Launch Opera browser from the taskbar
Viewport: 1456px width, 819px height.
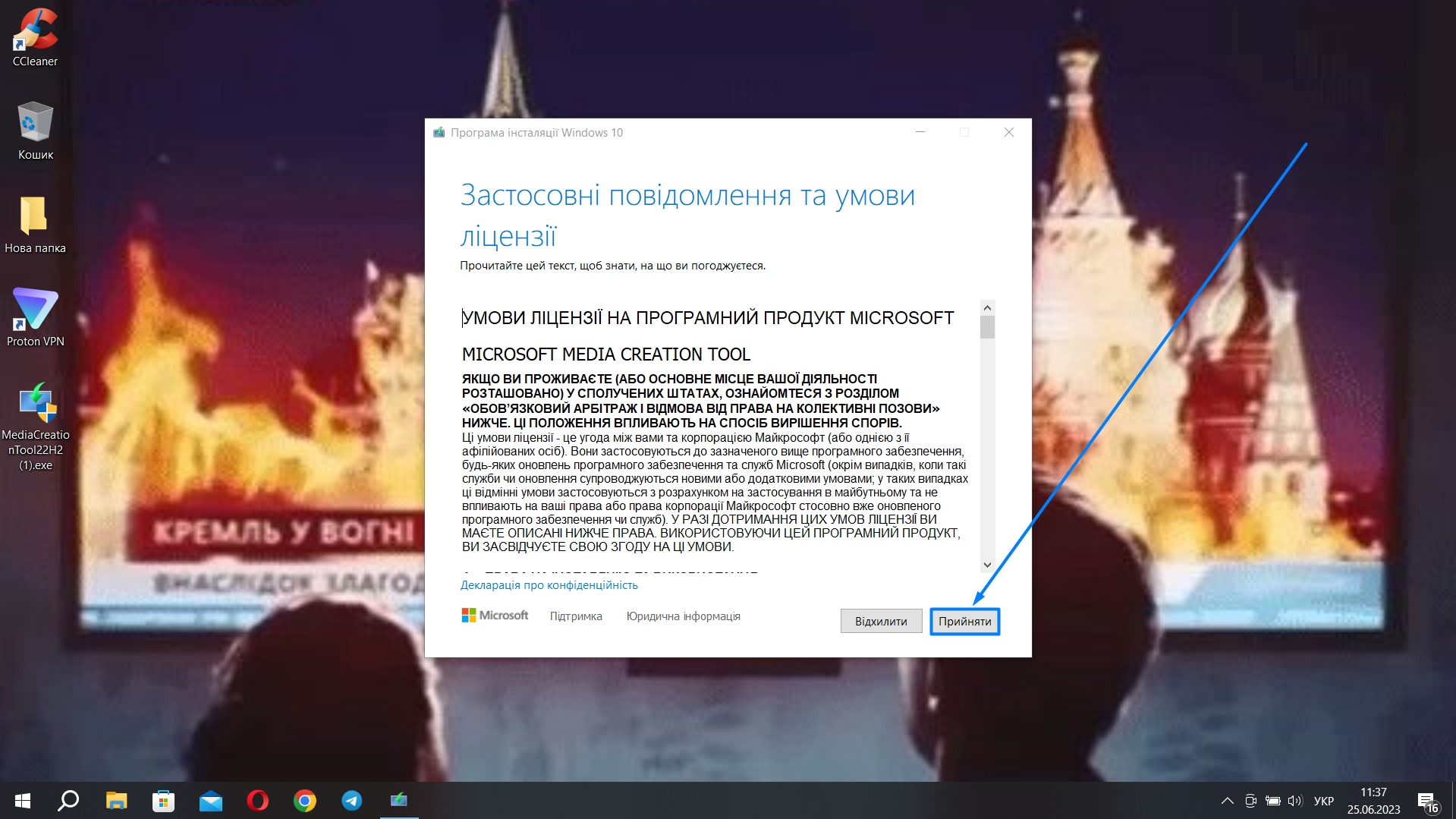(x=257, y=801)
